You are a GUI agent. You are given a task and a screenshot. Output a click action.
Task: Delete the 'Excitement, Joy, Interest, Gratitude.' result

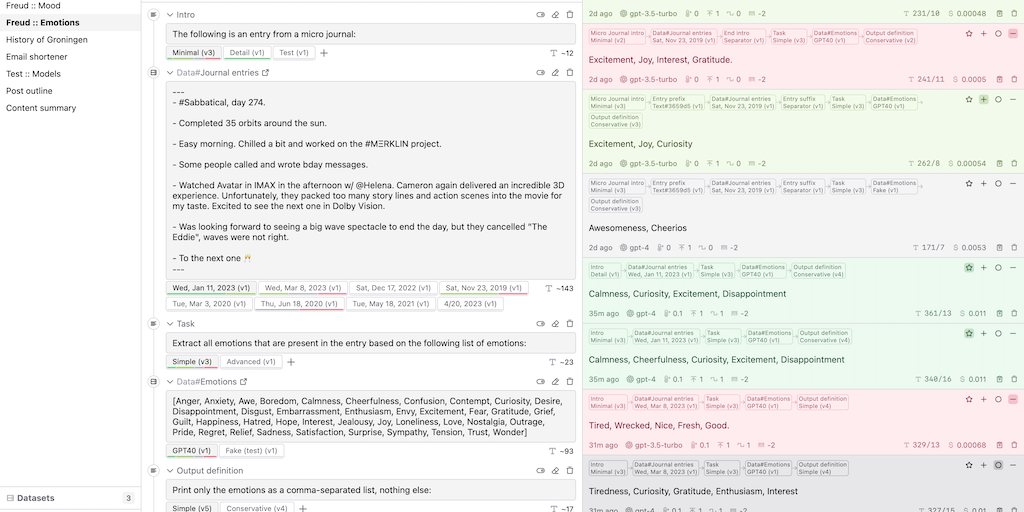1014,79
